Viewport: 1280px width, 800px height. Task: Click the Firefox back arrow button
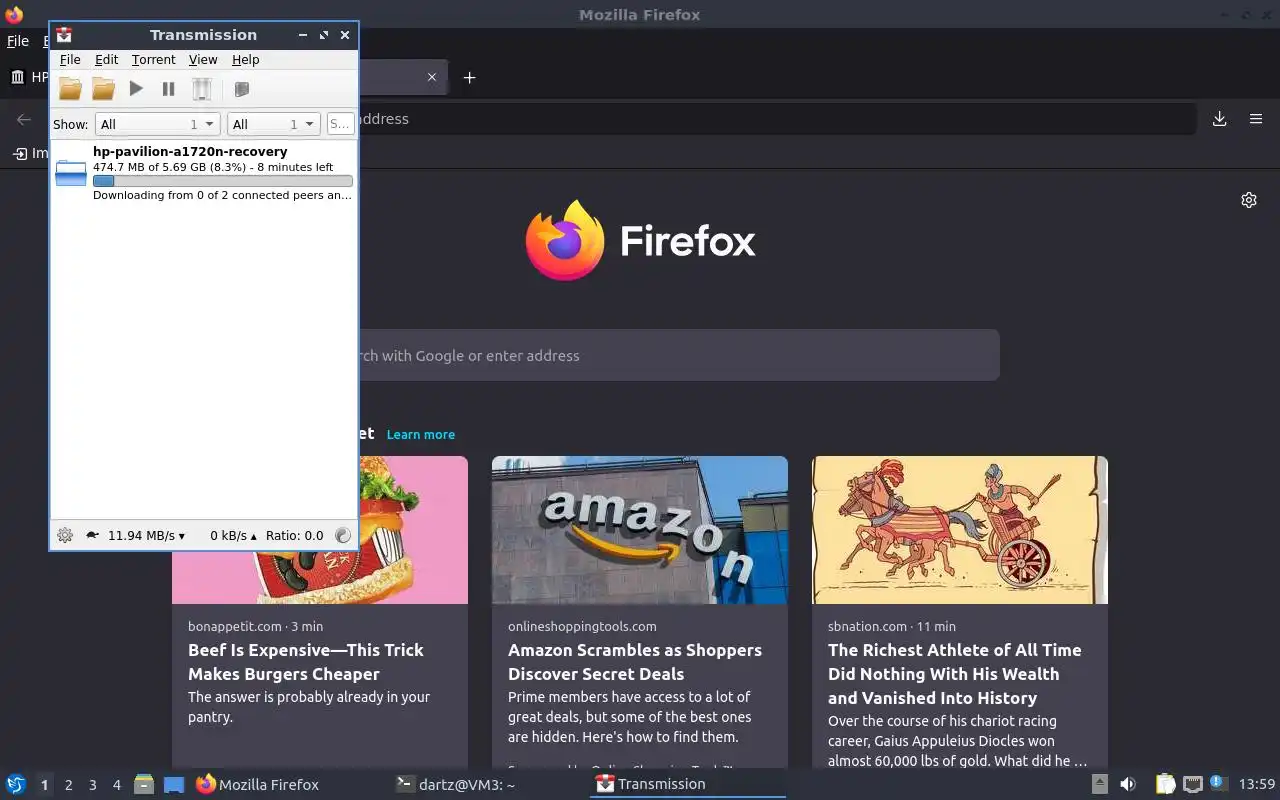pyautogui.click(x=24, y=119)
